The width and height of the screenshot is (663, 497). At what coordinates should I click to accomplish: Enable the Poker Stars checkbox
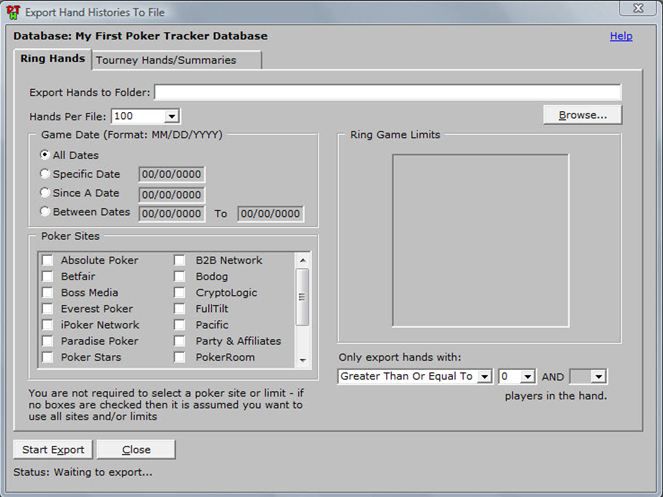pyautogui.click(x=47, y=357)
